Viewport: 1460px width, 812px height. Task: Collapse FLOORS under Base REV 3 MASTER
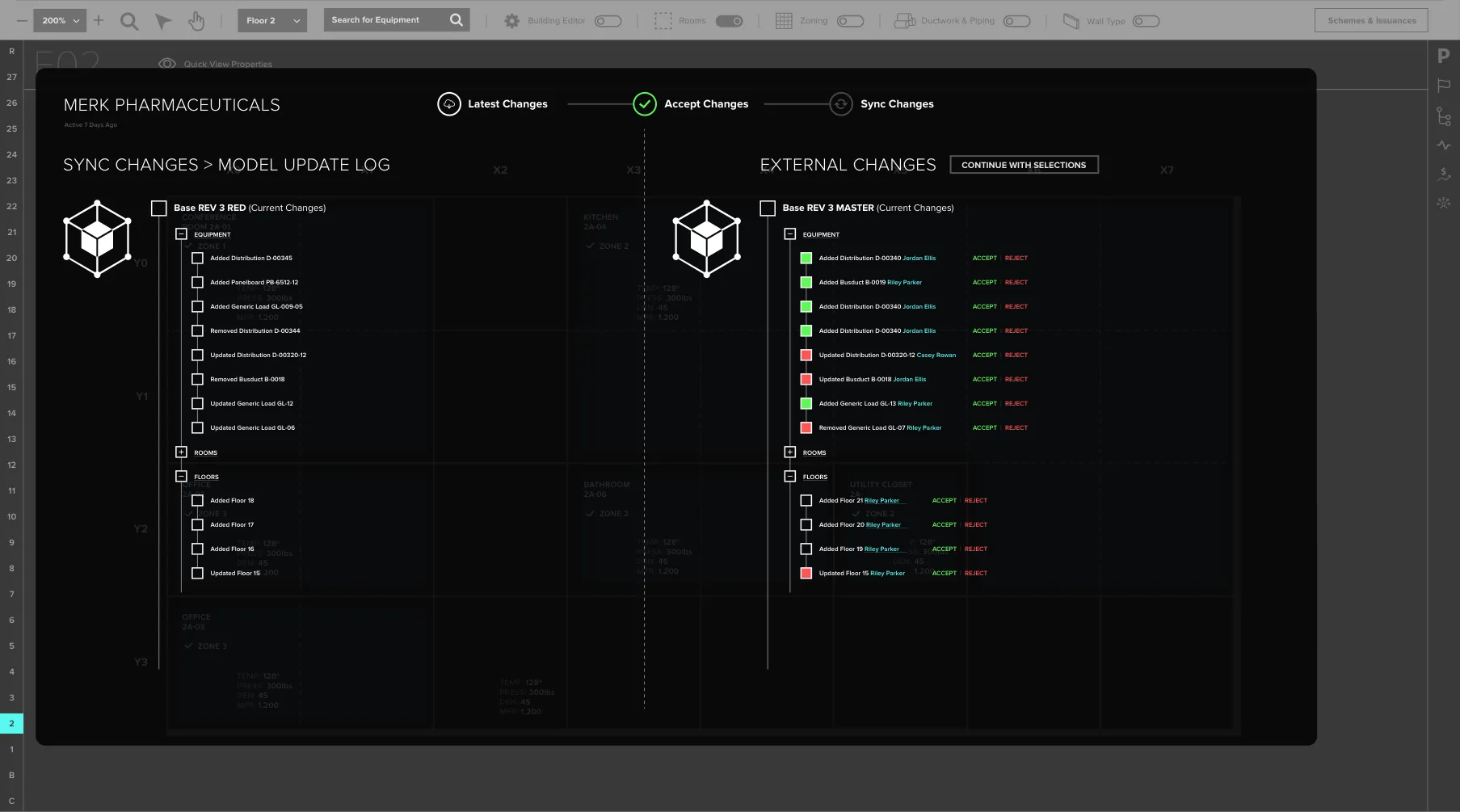pyautogui.click(x=790, y=477)
